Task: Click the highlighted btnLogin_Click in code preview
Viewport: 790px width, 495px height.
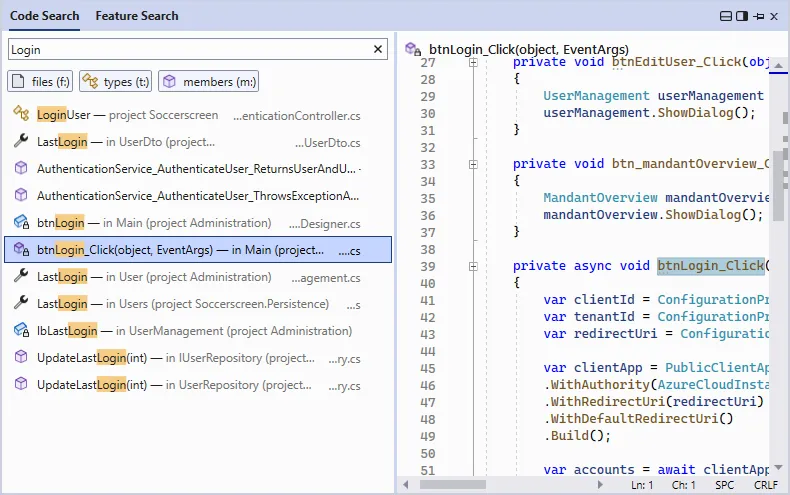Action: [711, 266]
